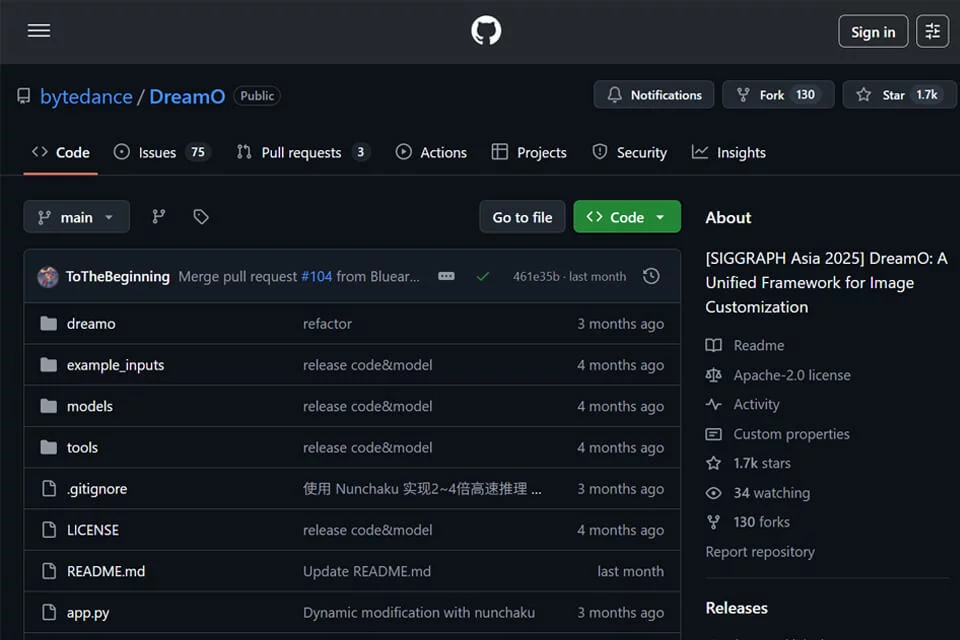
Task: Switch to the Code tab
Action: [61, 152]
